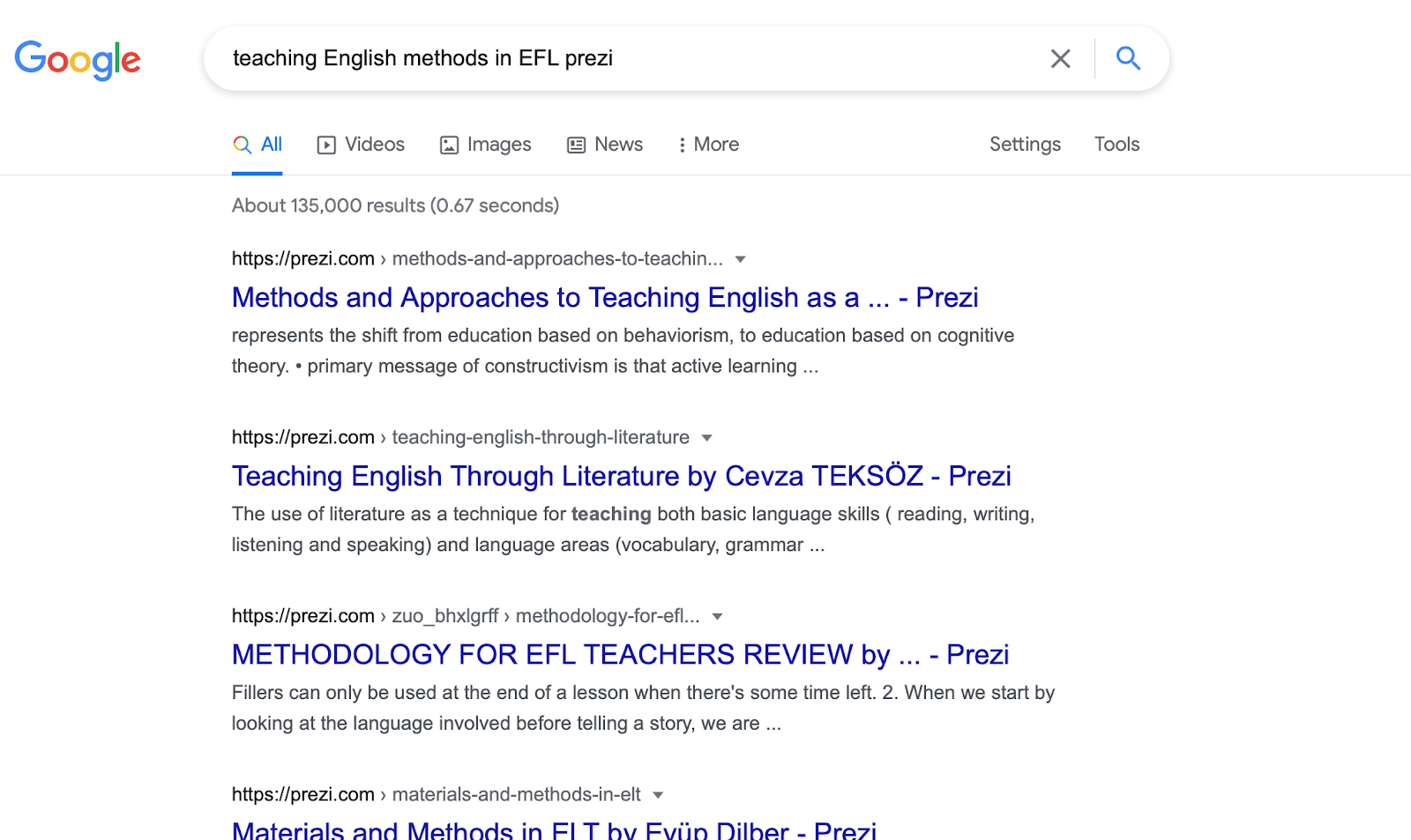
Task: Expand arrow next to methods-and-approaches-to-teachin URL
Action: click(741, 259)
